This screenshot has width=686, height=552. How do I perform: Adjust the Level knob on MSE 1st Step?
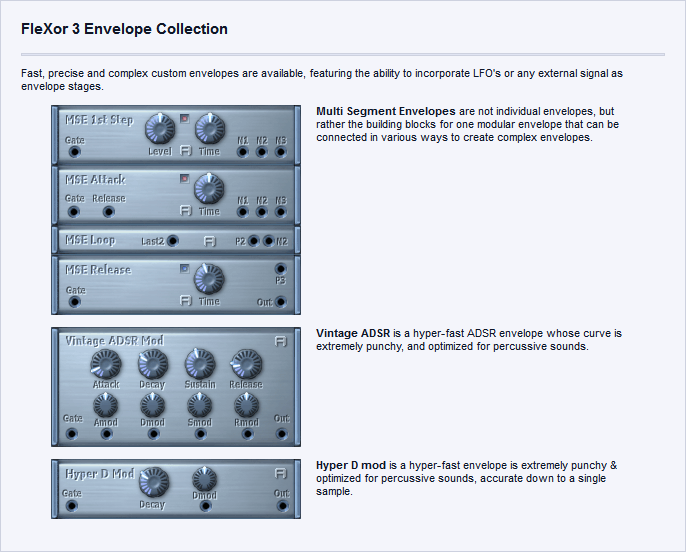click(160, 129)
